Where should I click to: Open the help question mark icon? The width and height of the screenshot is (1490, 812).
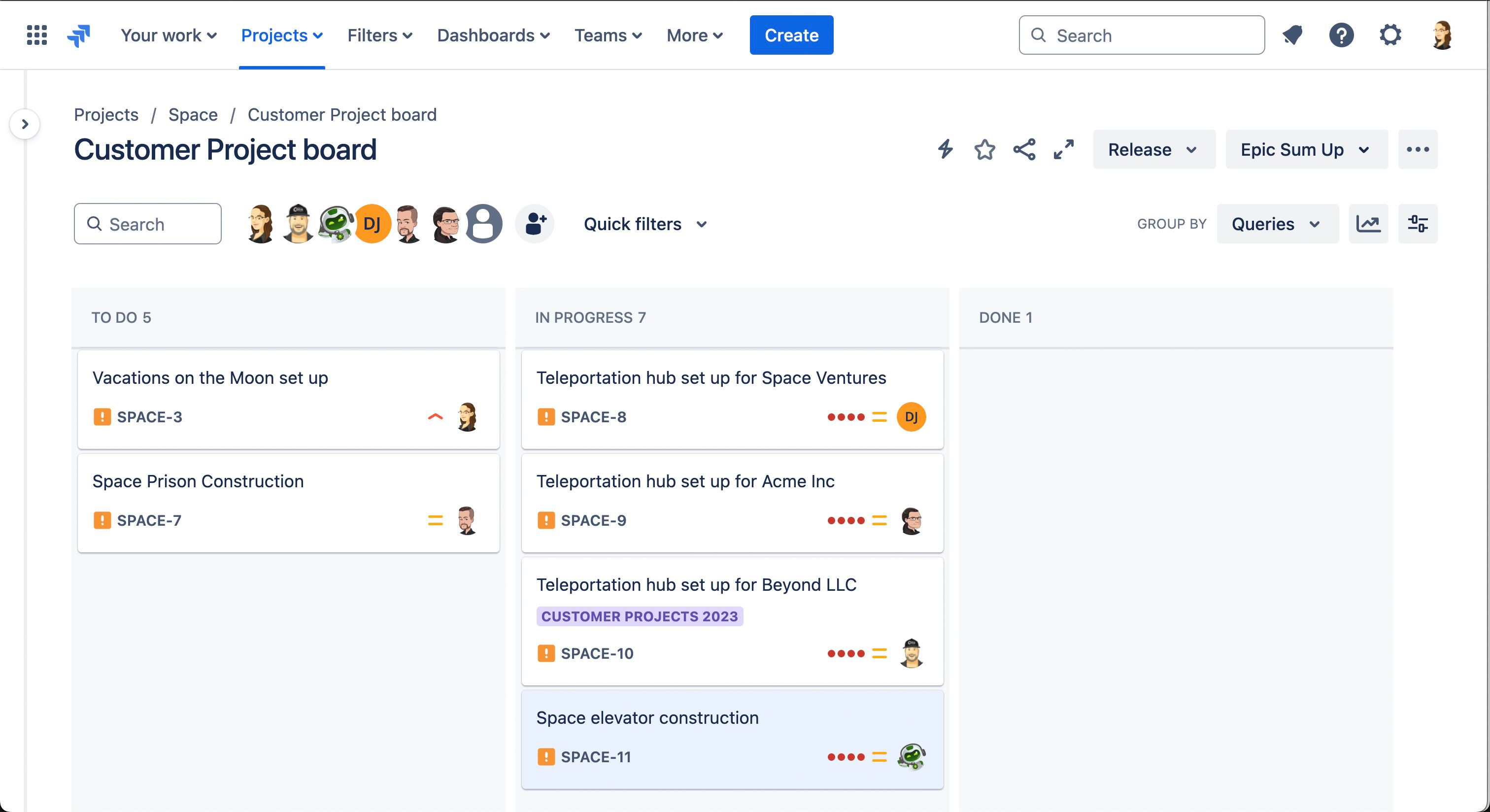pyautogui.click(x=1341, y=35)
